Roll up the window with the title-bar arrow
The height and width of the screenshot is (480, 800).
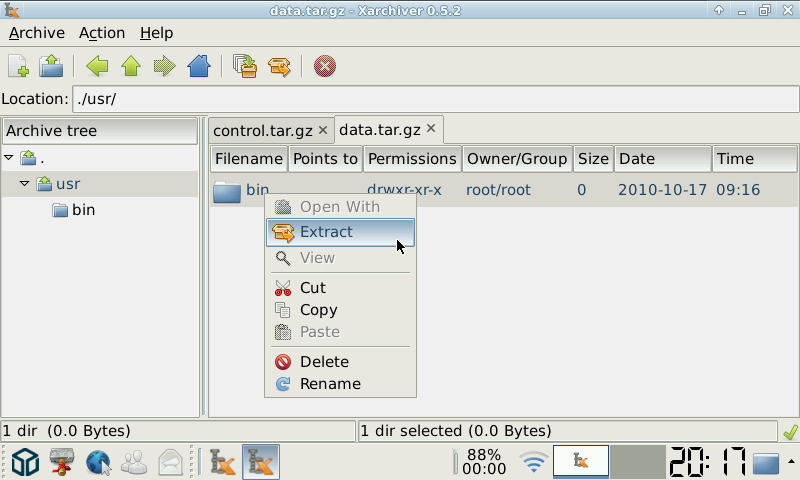[719, 10]
